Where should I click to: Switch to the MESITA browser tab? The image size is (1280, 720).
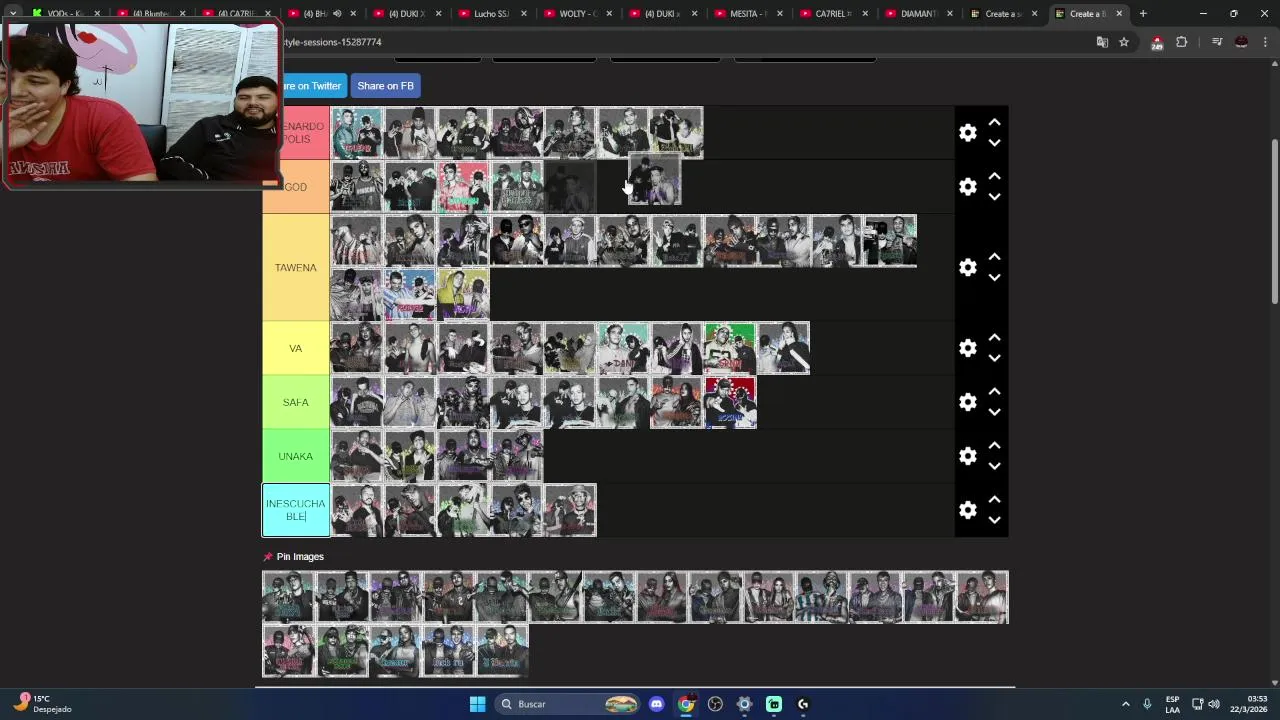pos(748,14)
